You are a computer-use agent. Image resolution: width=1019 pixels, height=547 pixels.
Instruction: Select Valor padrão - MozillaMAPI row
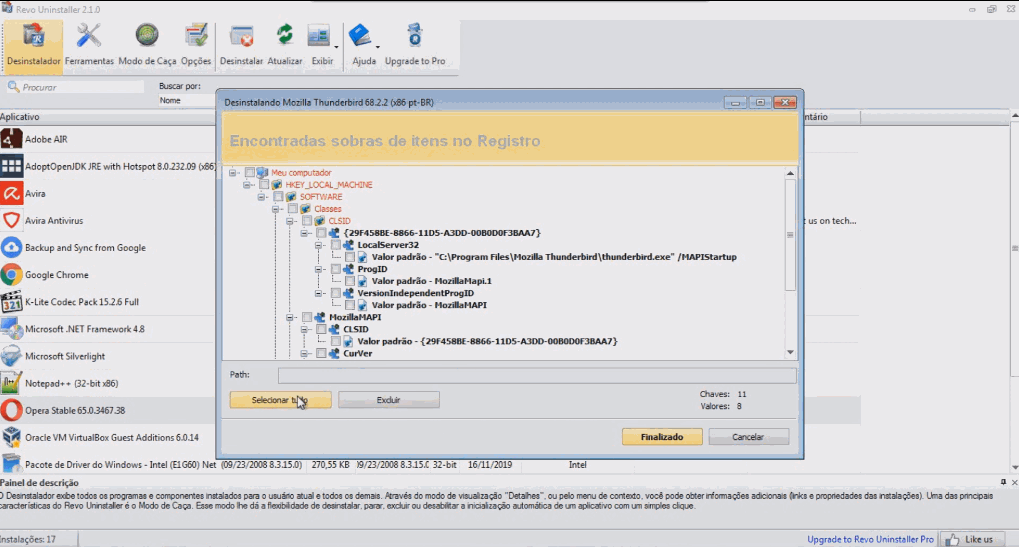pyautogui.click(x=429, y=305)
